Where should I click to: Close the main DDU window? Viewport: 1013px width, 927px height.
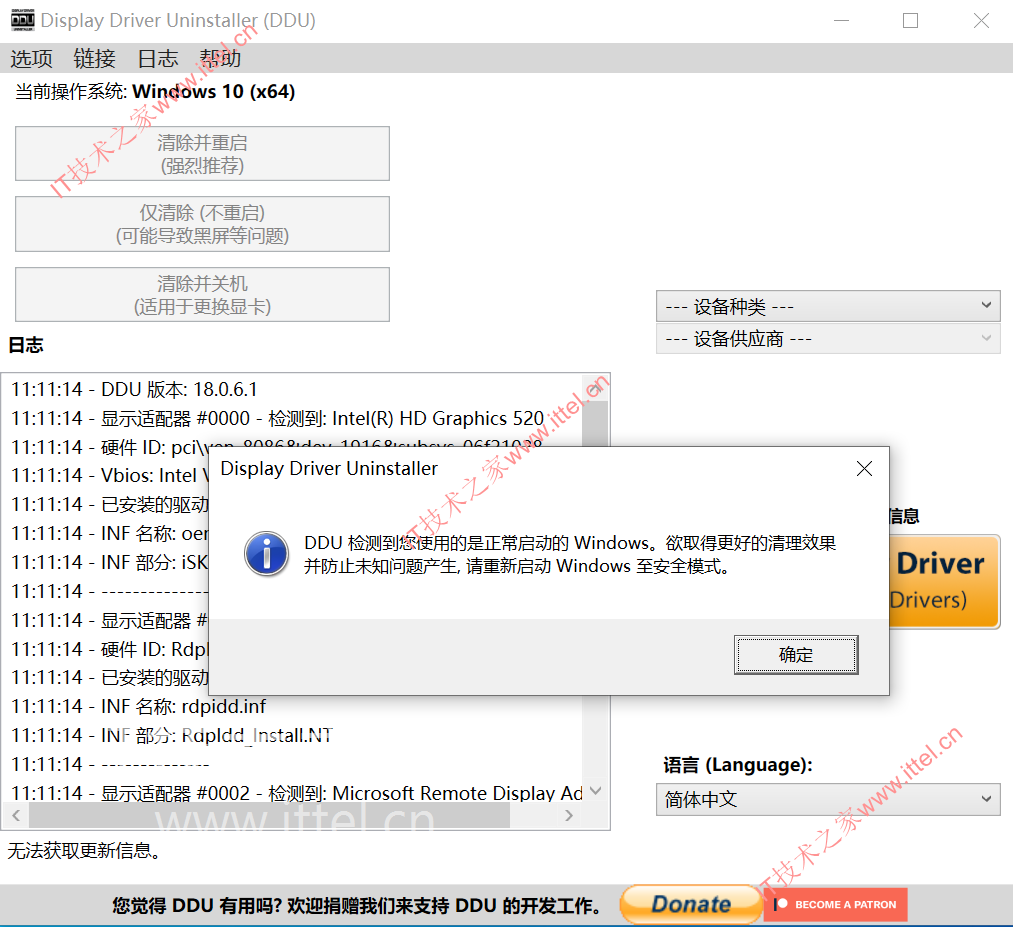pos(981,21)
